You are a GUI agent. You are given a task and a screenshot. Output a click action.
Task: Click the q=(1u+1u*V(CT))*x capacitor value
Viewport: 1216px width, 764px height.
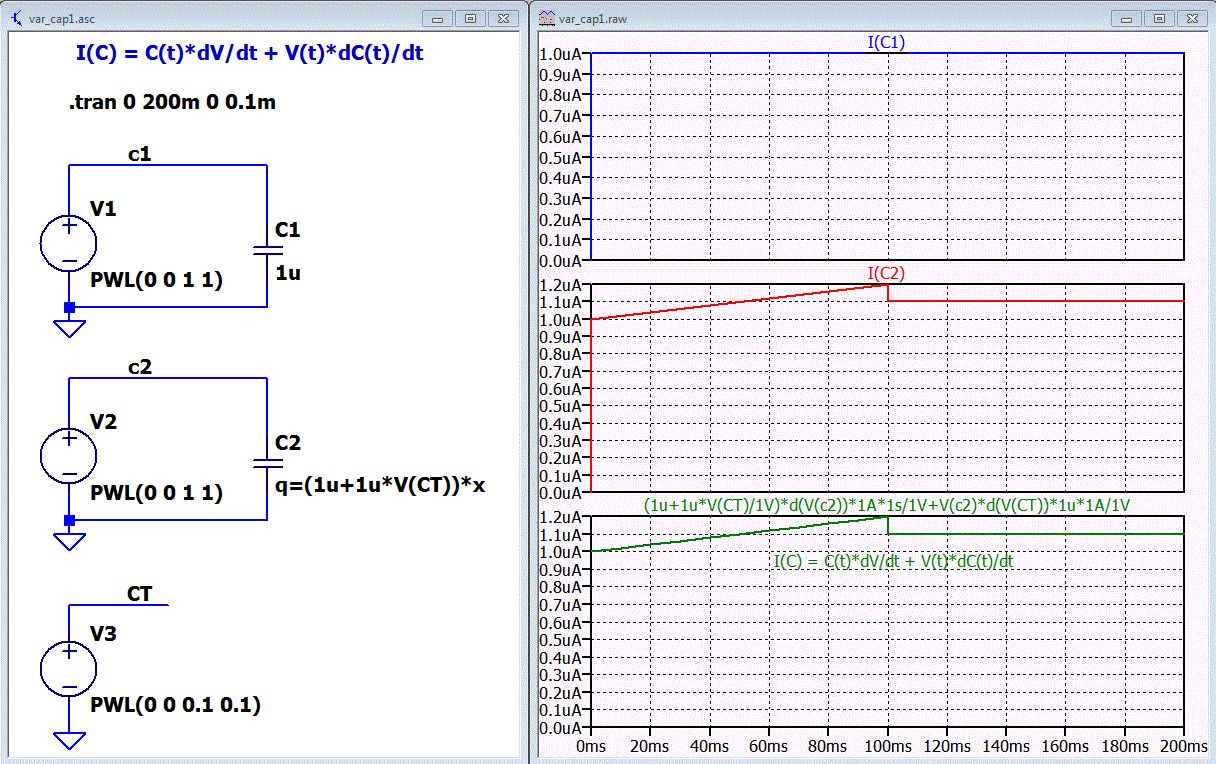(x=379, y=488)
